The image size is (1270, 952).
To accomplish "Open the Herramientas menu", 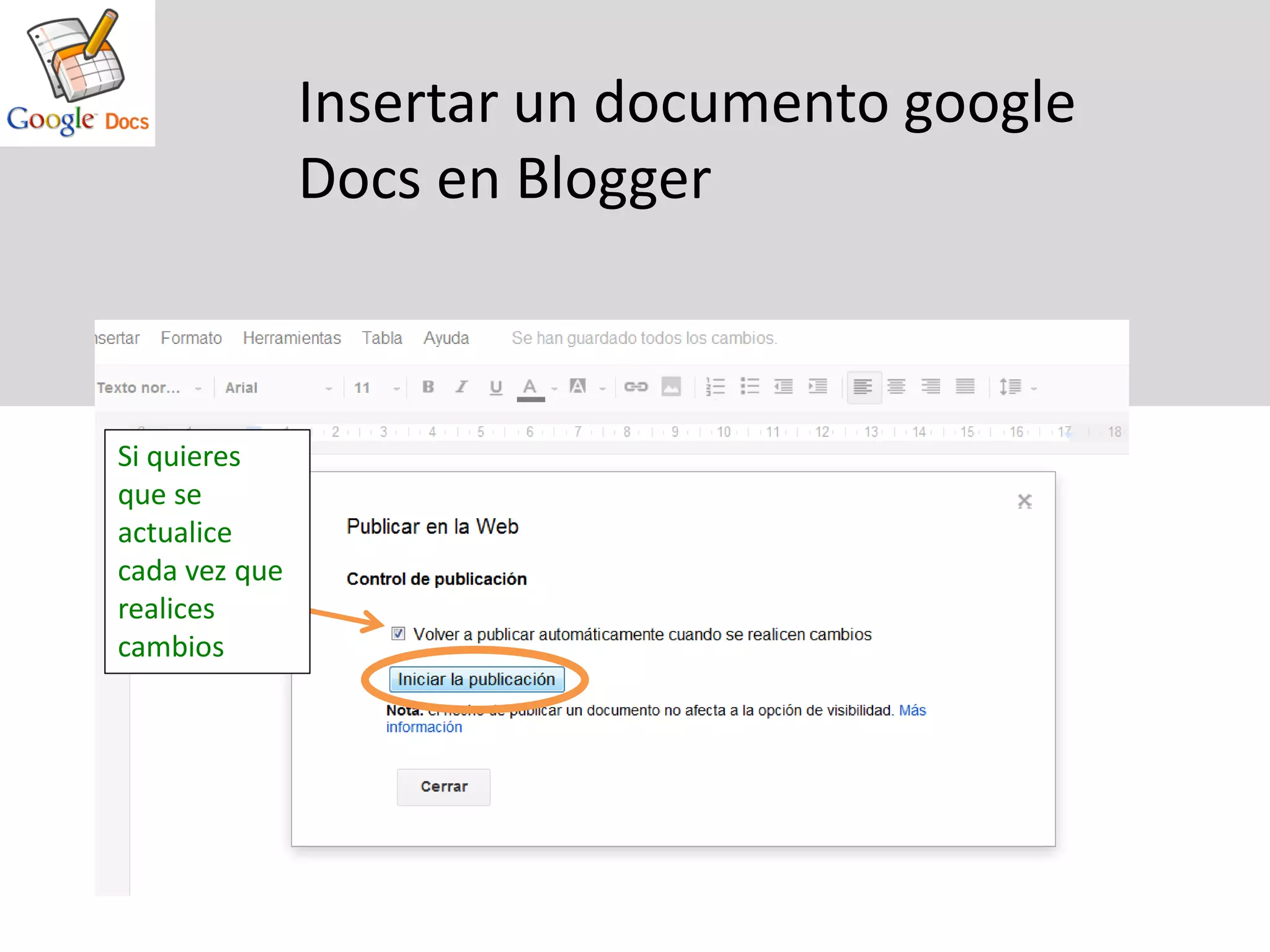I will pos(292,338).
